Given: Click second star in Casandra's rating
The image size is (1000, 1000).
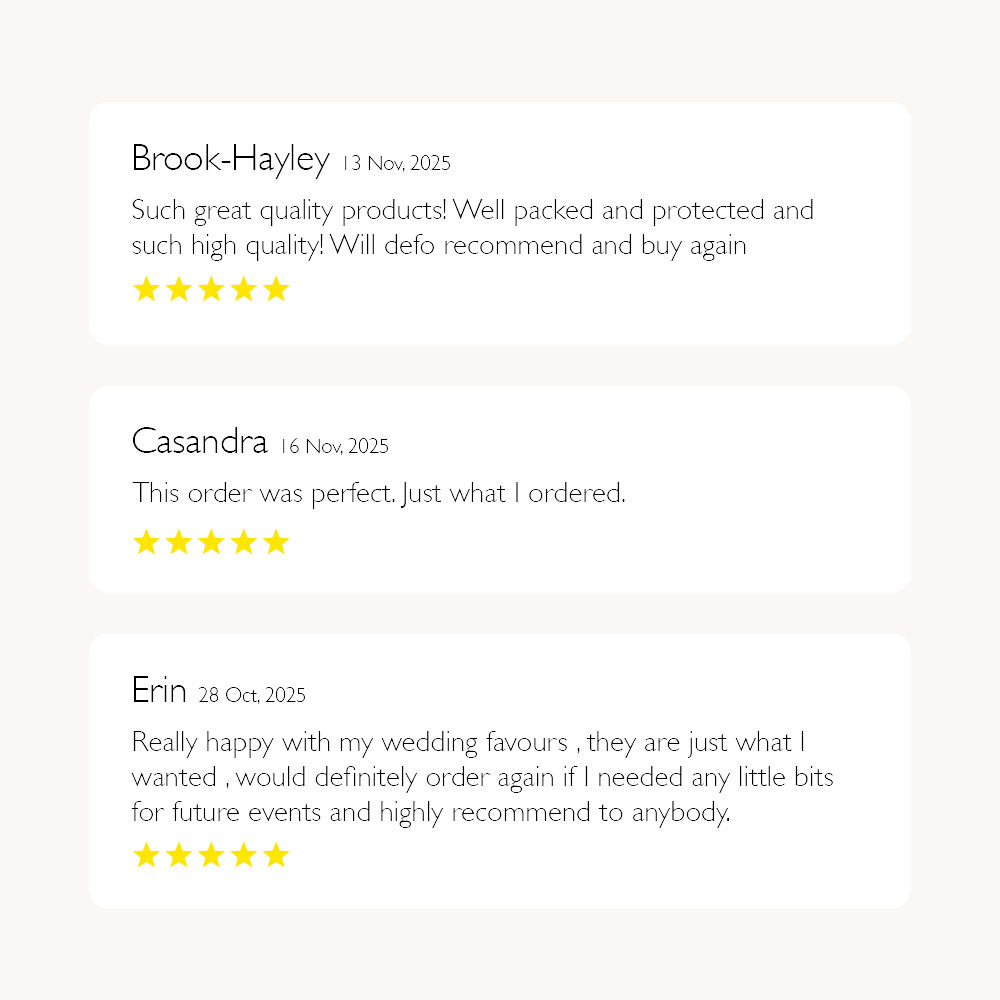Looking at the screenshot, I should [x=178, y=543].
